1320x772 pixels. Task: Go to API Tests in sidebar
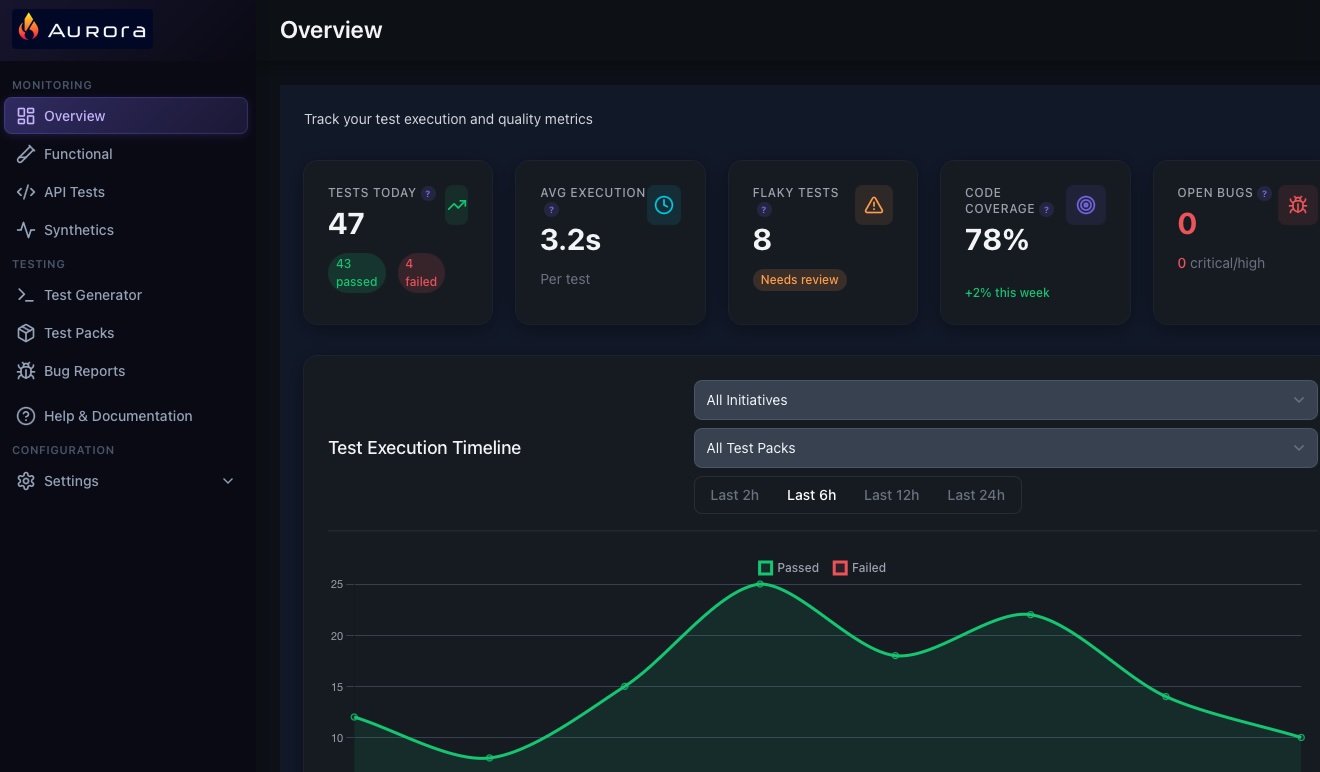tap(126, 192)
